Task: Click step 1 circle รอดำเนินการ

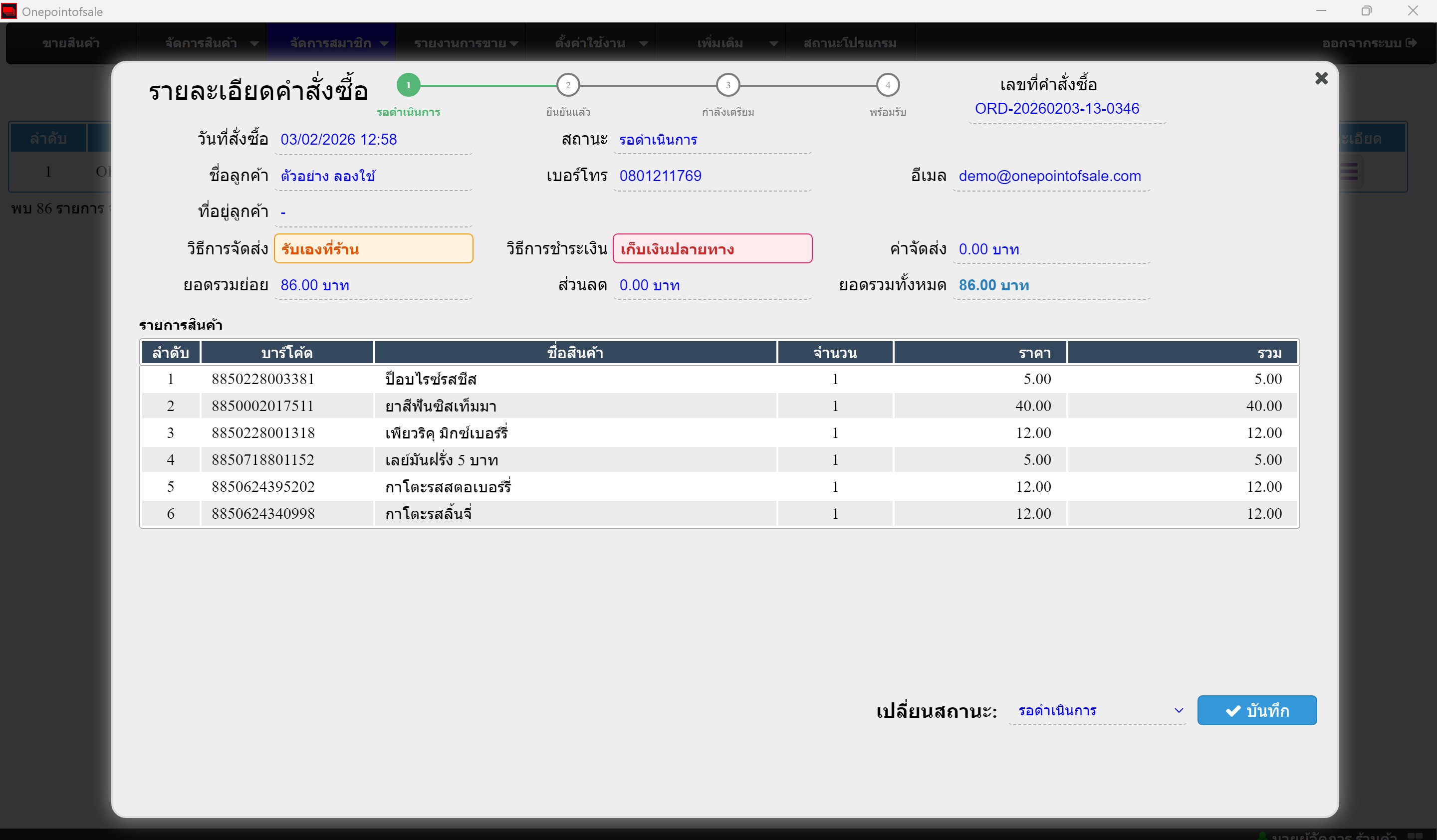Action: [x=408, y=85]
